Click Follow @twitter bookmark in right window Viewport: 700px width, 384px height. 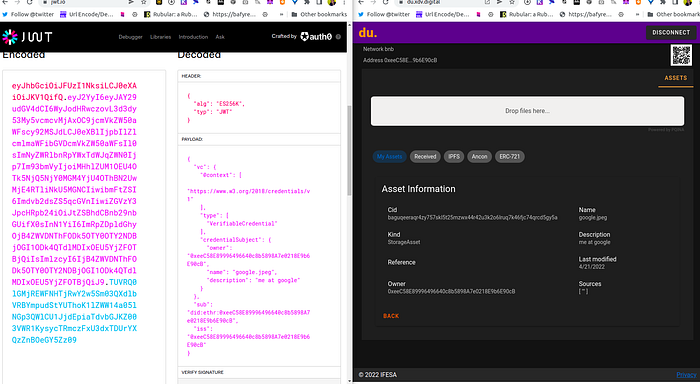384,14
